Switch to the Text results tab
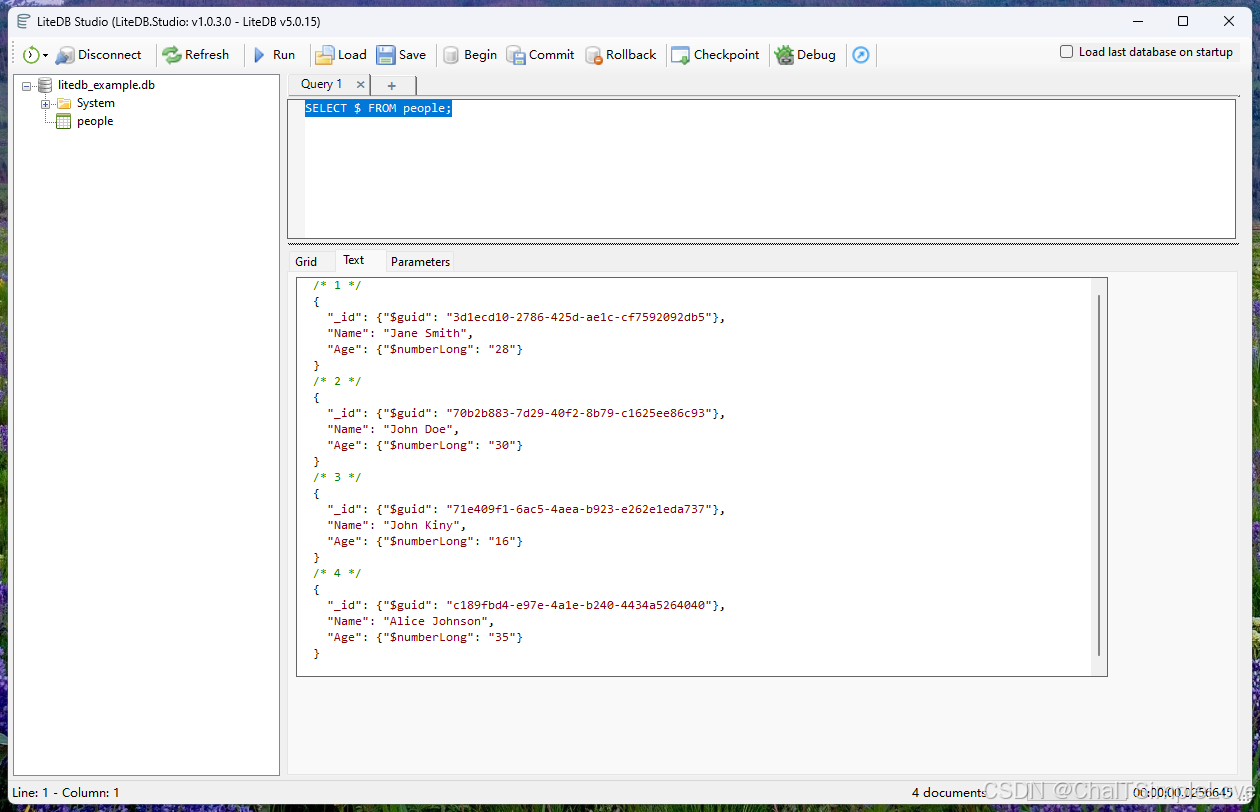Viewport: 1260px width, 812px height. [354, 260]
